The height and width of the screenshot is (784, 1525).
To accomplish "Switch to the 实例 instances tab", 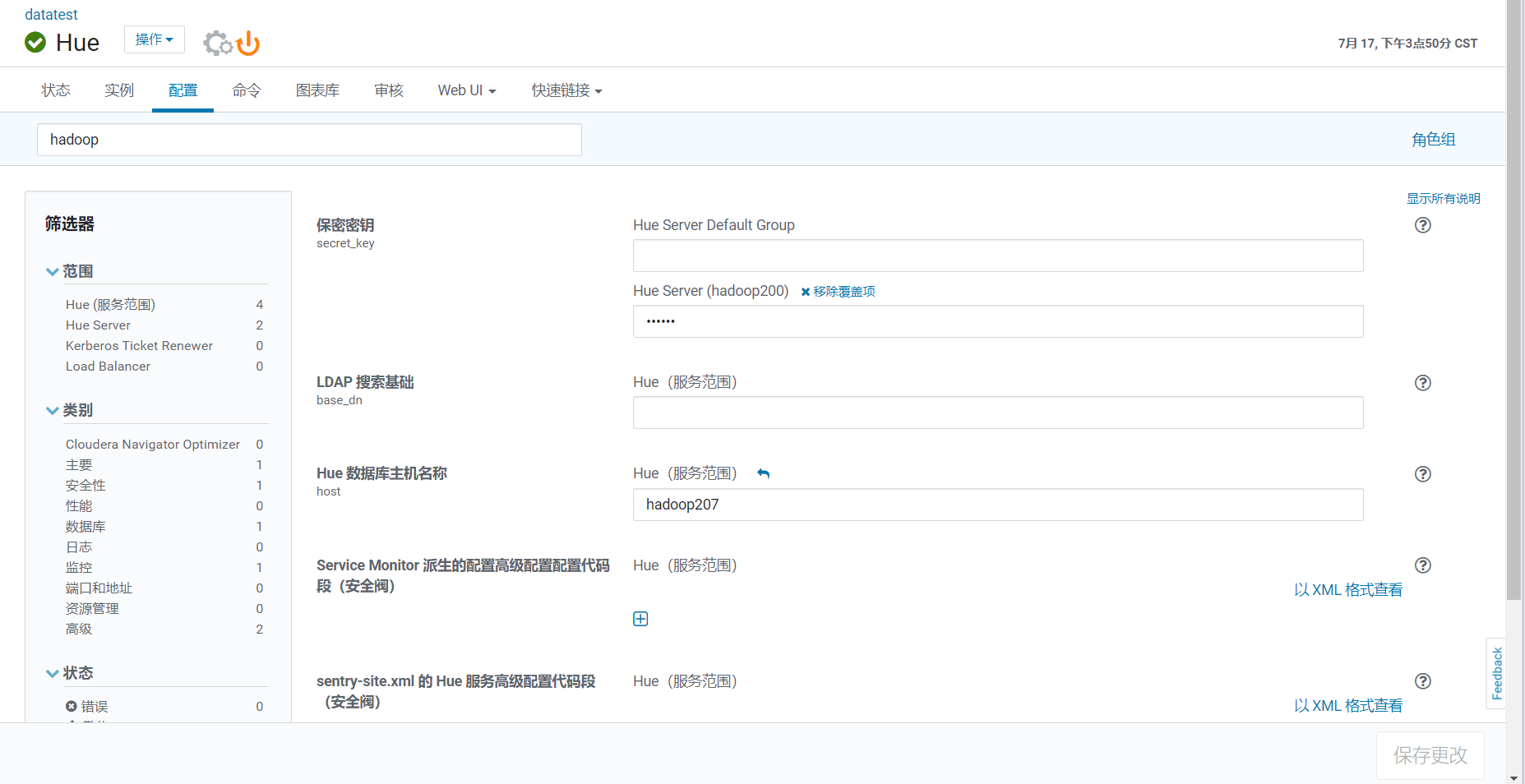I will (x=119, y=90).
